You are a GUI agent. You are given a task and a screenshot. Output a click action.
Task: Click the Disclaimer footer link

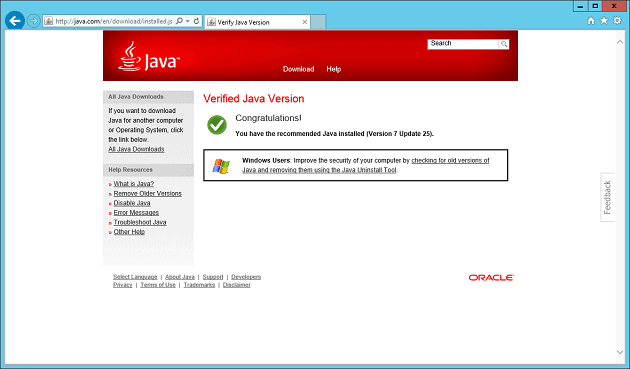pos(237,285)
